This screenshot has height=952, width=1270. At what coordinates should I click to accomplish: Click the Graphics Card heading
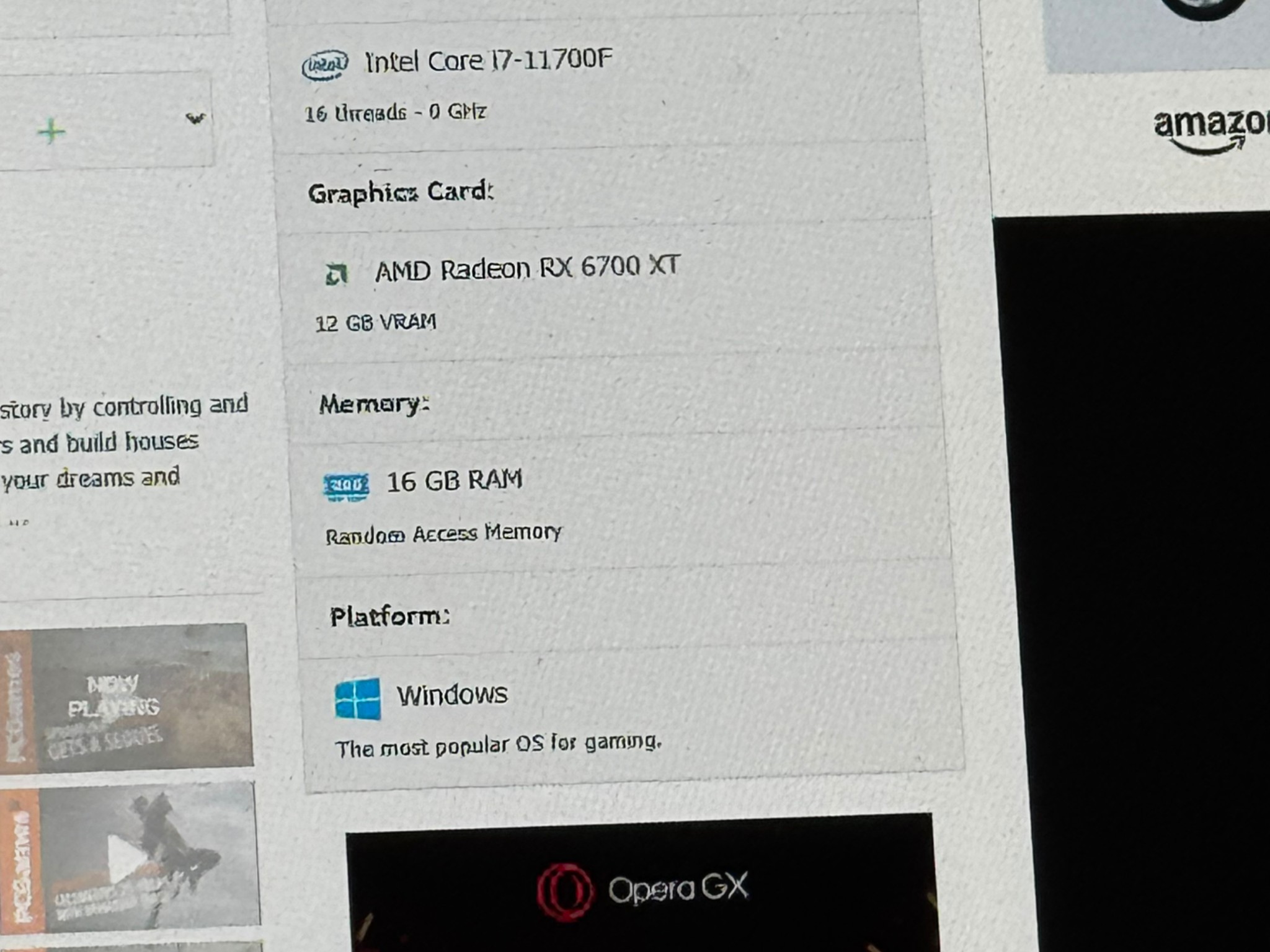point(401,193)
